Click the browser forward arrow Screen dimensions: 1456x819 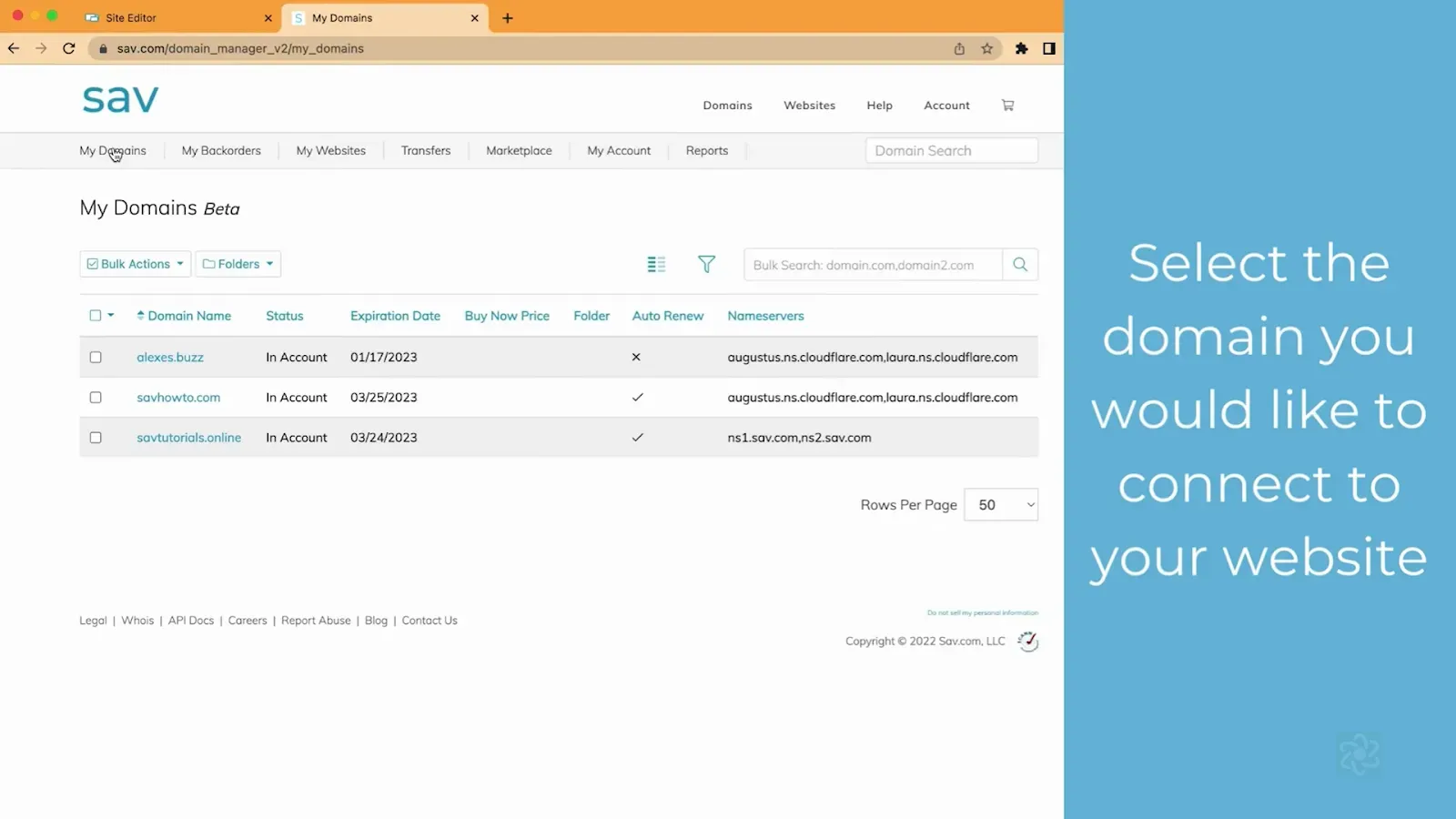click(41, 48)
